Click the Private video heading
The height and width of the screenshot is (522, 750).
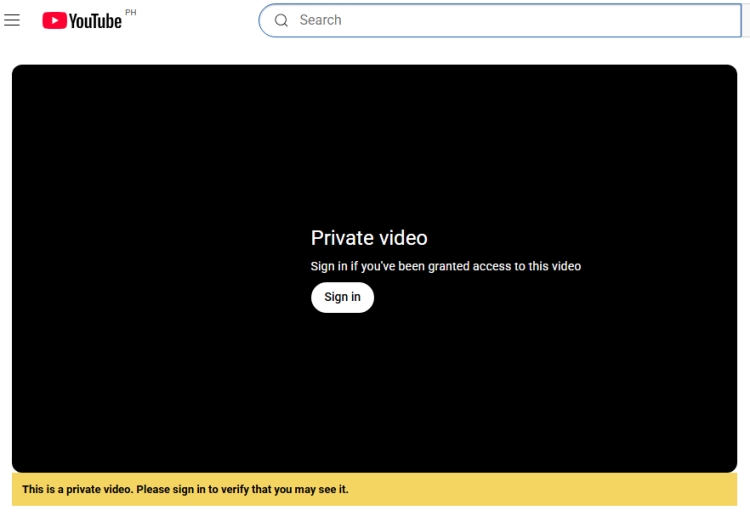click(x=369, y=238)
